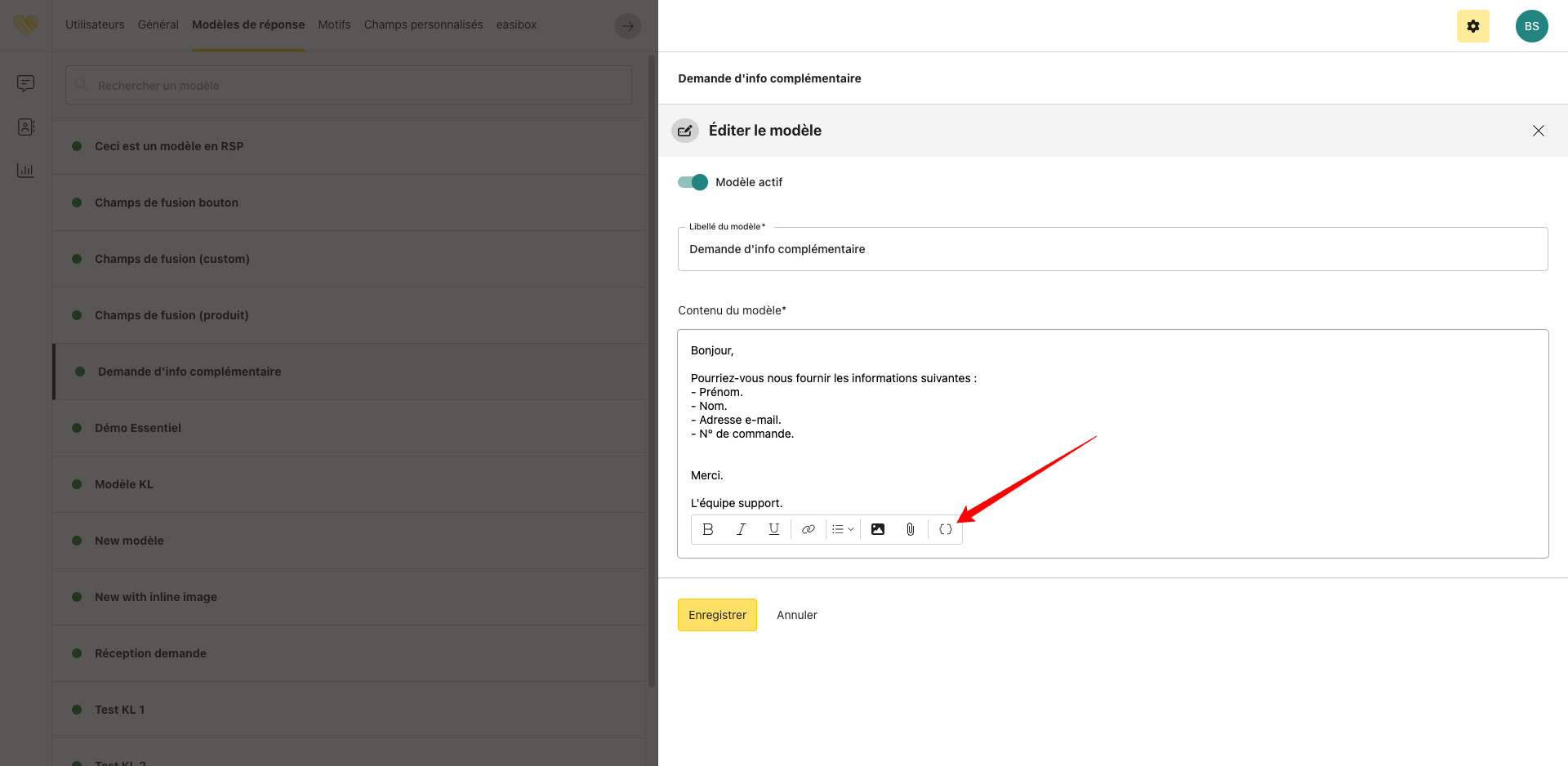
Task: Open the BS user avatar menu
Action: click(x=1531, y=26)
